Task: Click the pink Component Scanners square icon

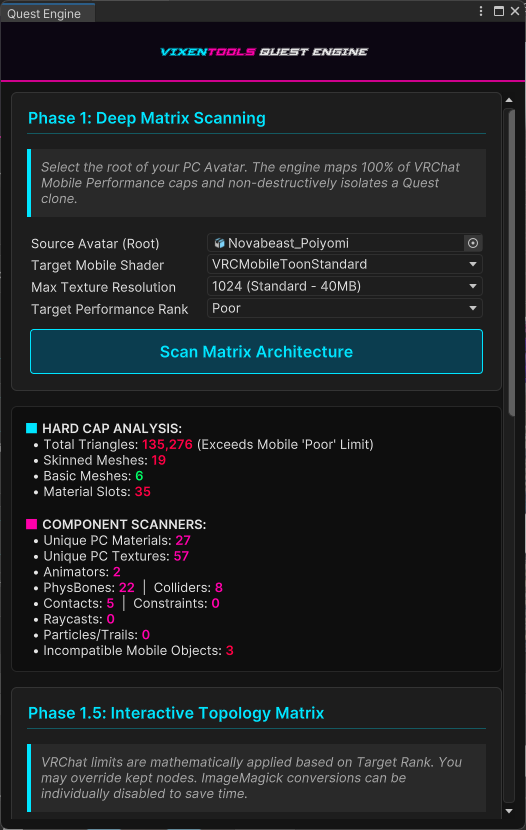Action: 31,524
